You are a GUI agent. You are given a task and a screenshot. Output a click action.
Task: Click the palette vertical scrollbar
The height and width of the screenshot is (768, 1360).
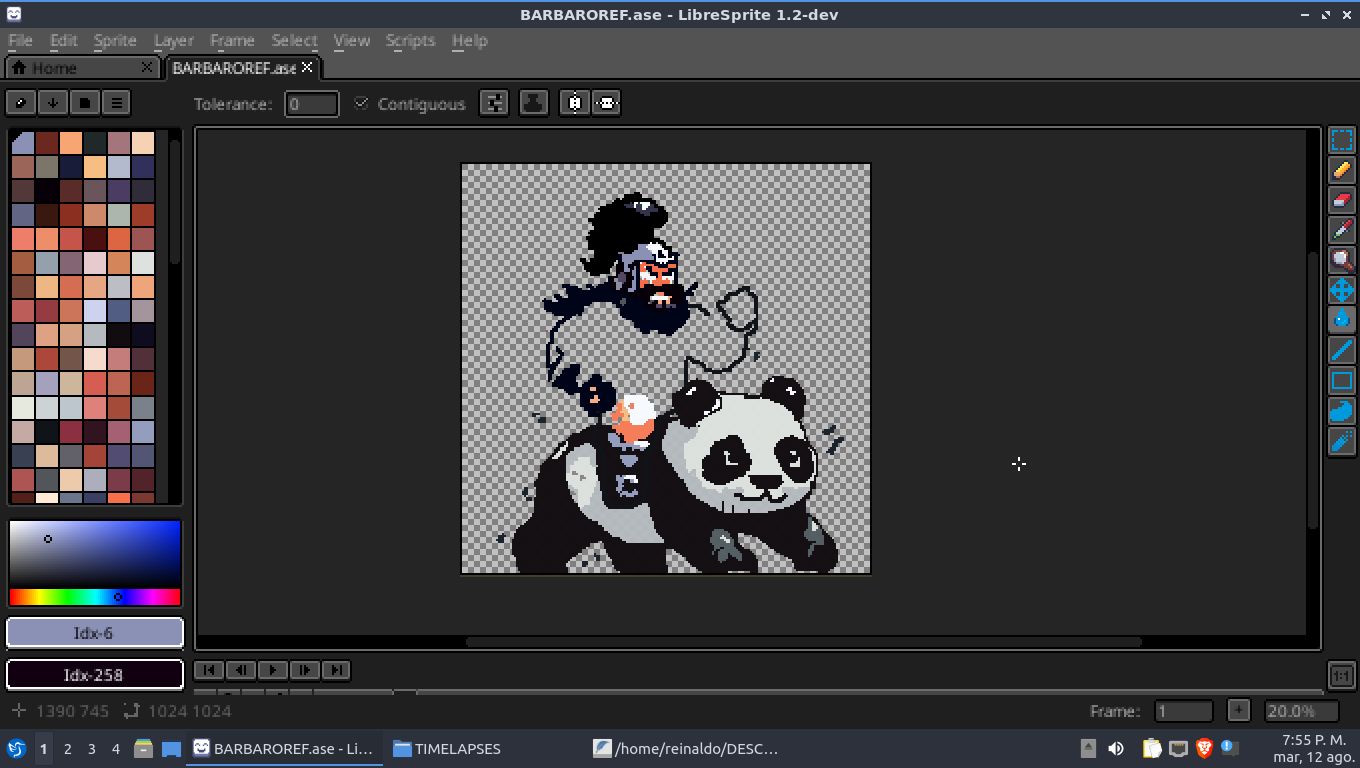point(175,200)
